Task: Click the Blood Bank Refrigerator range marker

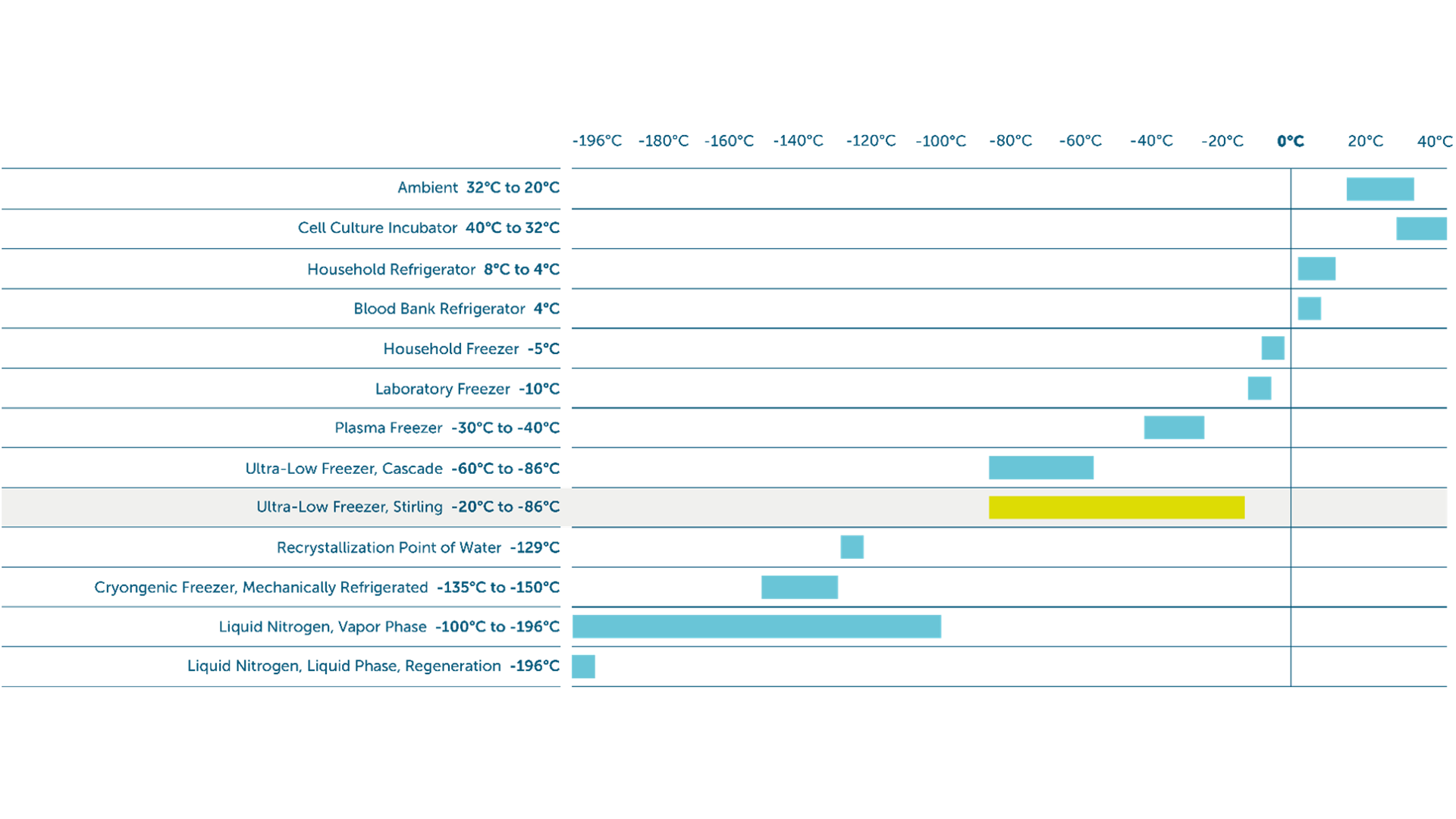Action: click(1313, 309)
